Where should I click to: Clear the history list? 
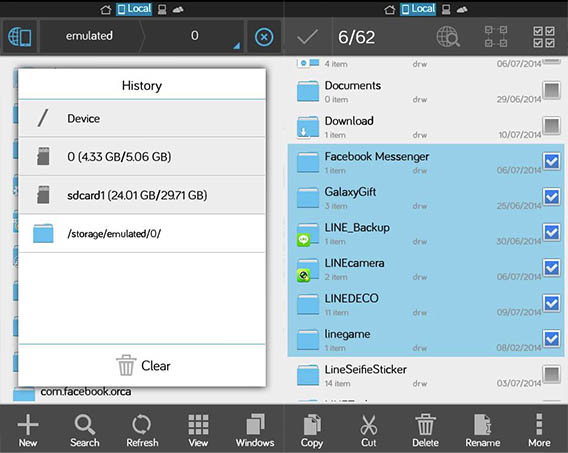point(142,365)
